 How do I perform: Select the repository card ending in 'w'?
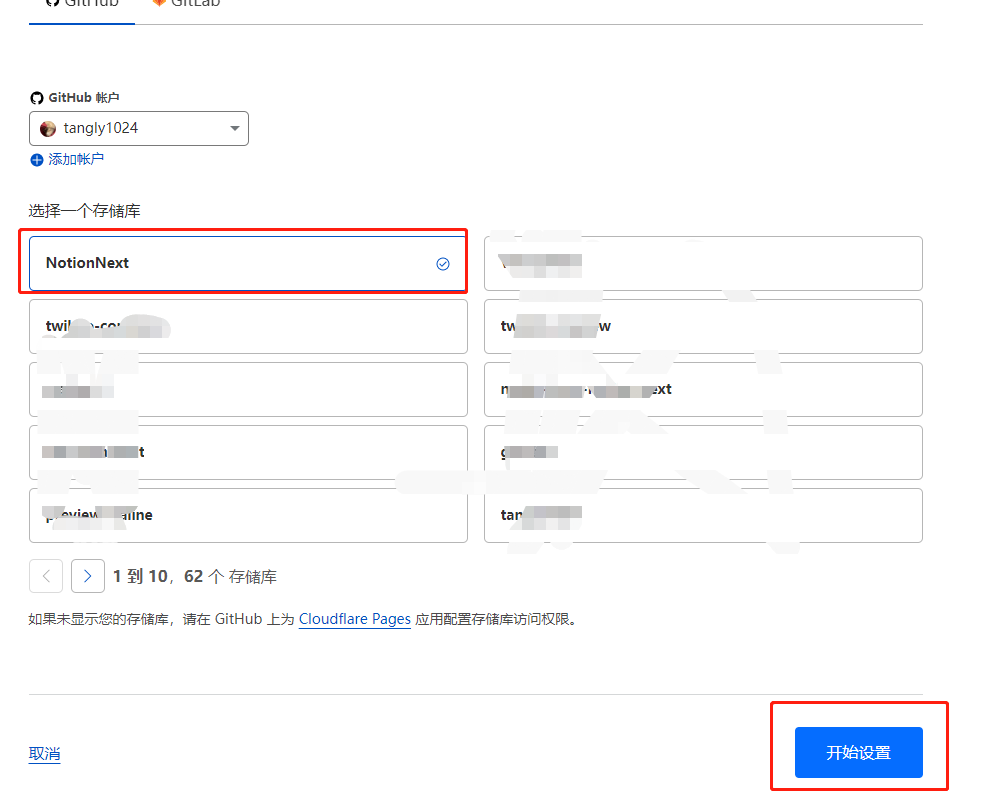[x=703, y=326]
